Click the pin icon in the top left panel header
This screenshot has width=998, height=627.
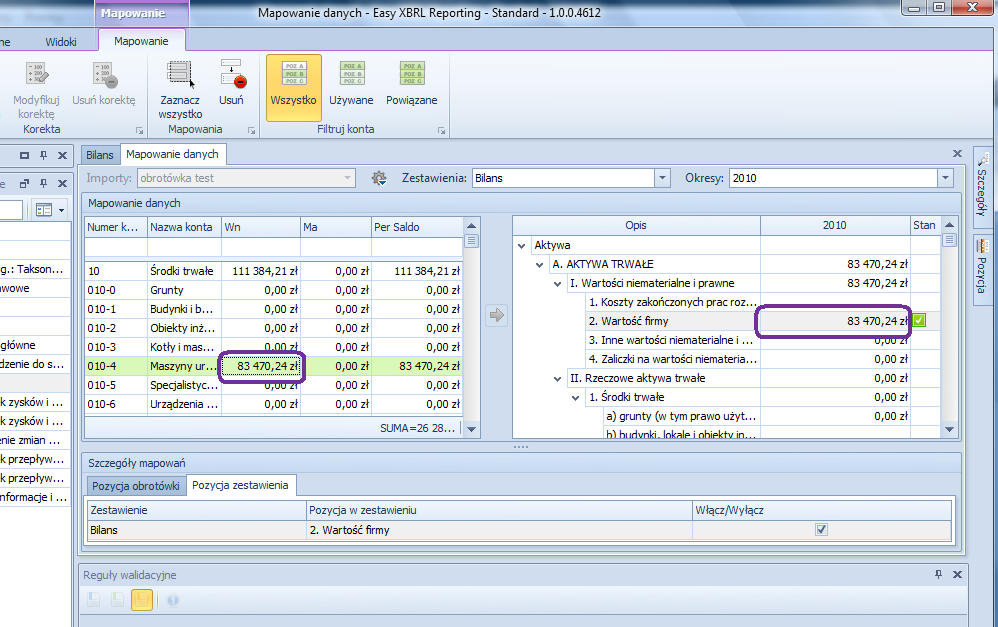pos(43,155)
